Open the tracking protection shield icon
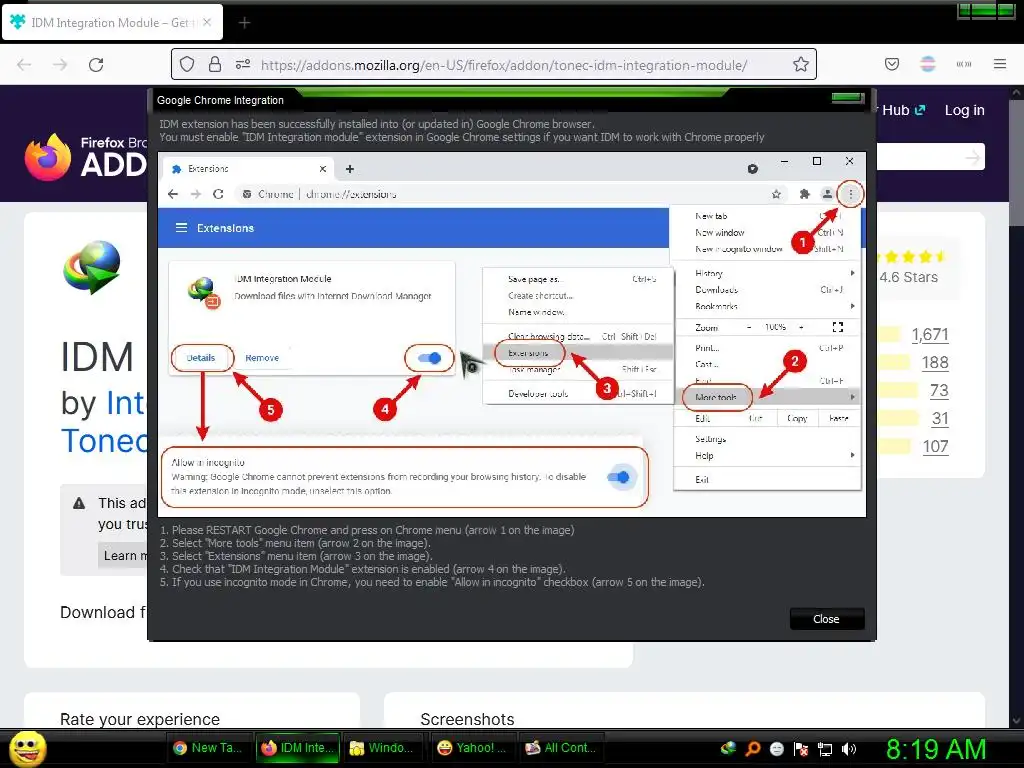This screenshot has height=768, width=1024. [187, 64]
